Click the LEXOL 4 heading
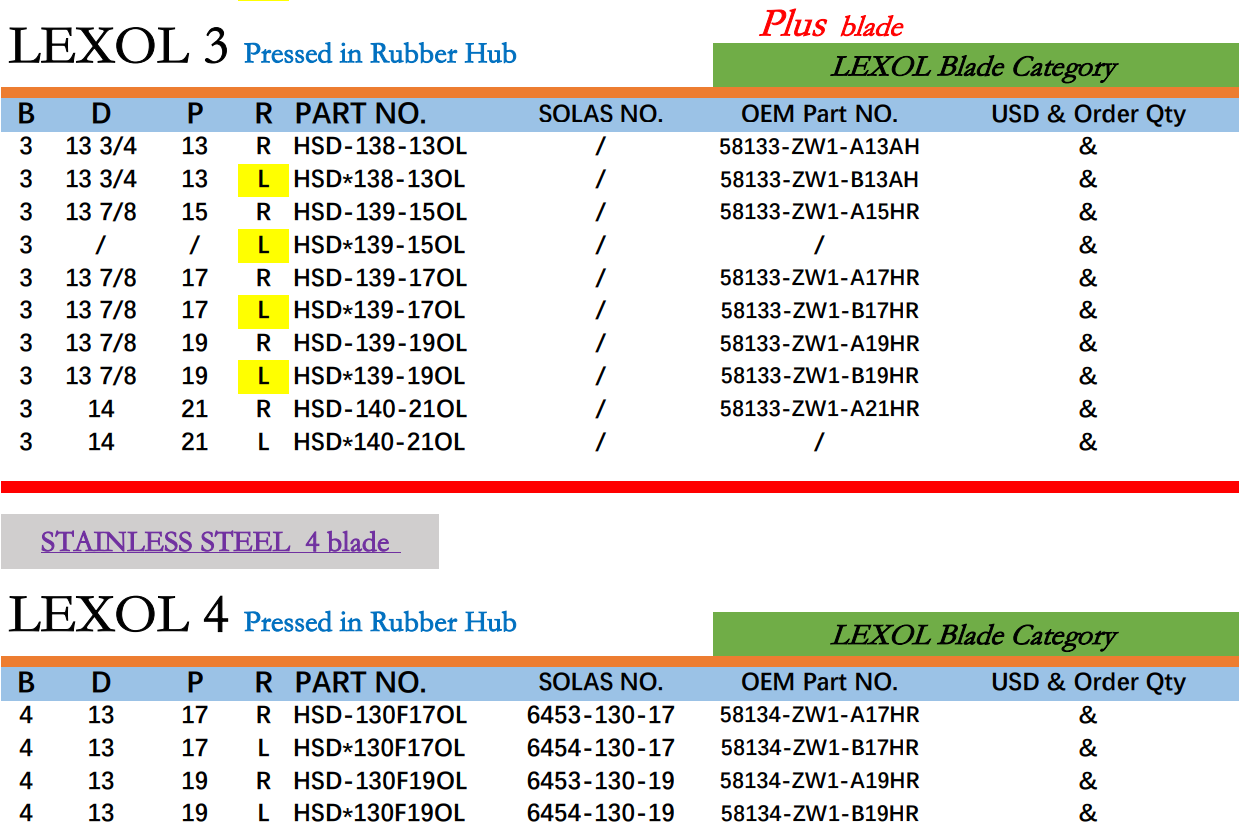The image size is (1240, 837). click(x=118, y=614)
